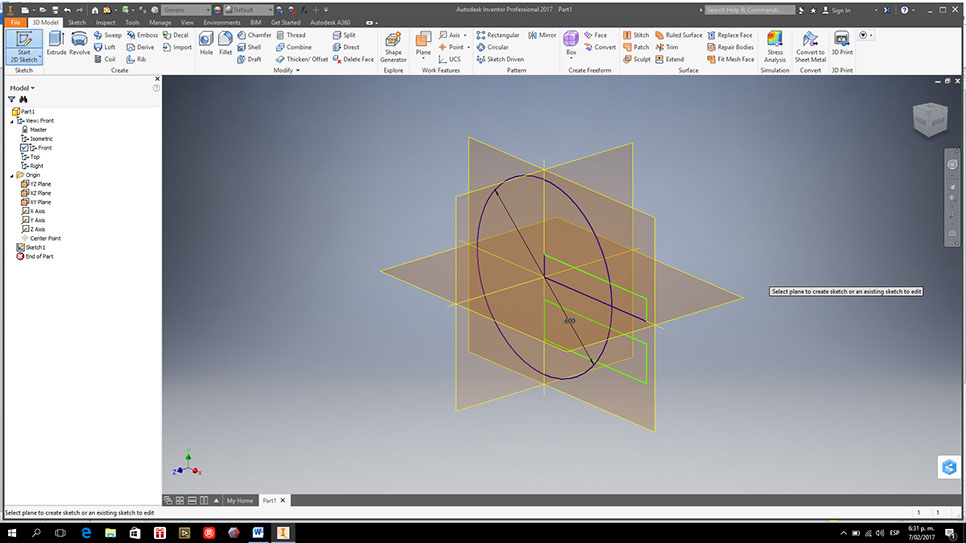Select Circular pattern tool
Screen dimensions: 966x543
coord(493,47)
